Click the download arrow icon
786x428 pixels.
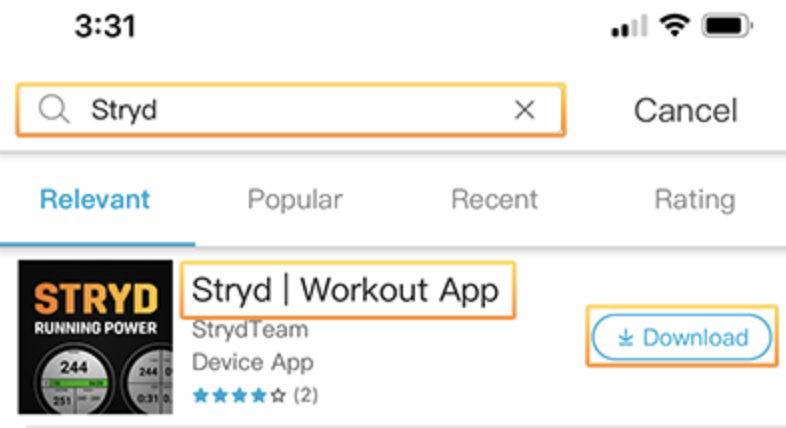pos(625,338)
